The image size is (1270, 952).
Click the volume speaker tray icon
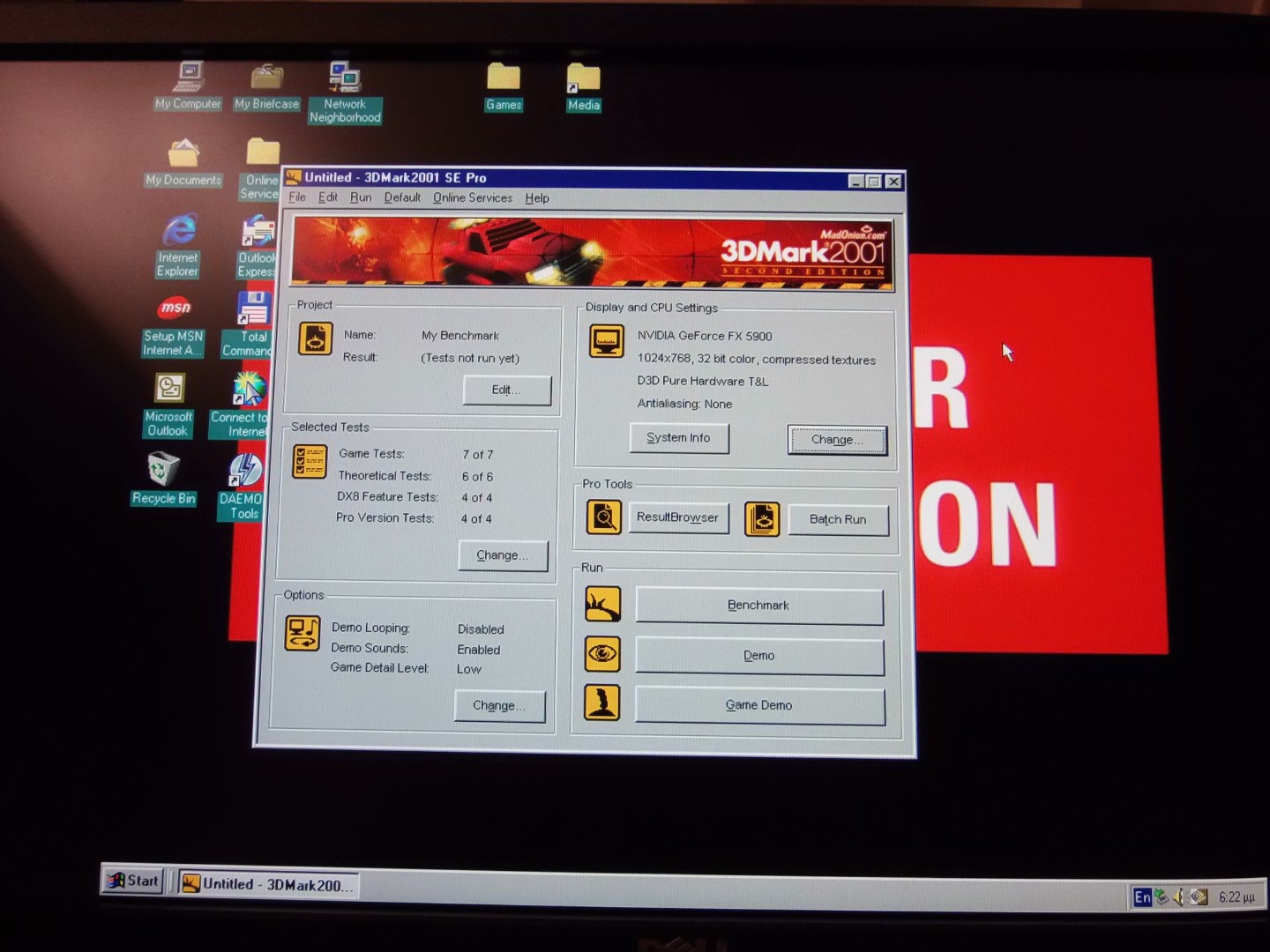pyautogui.click(x=1179, y=896)
